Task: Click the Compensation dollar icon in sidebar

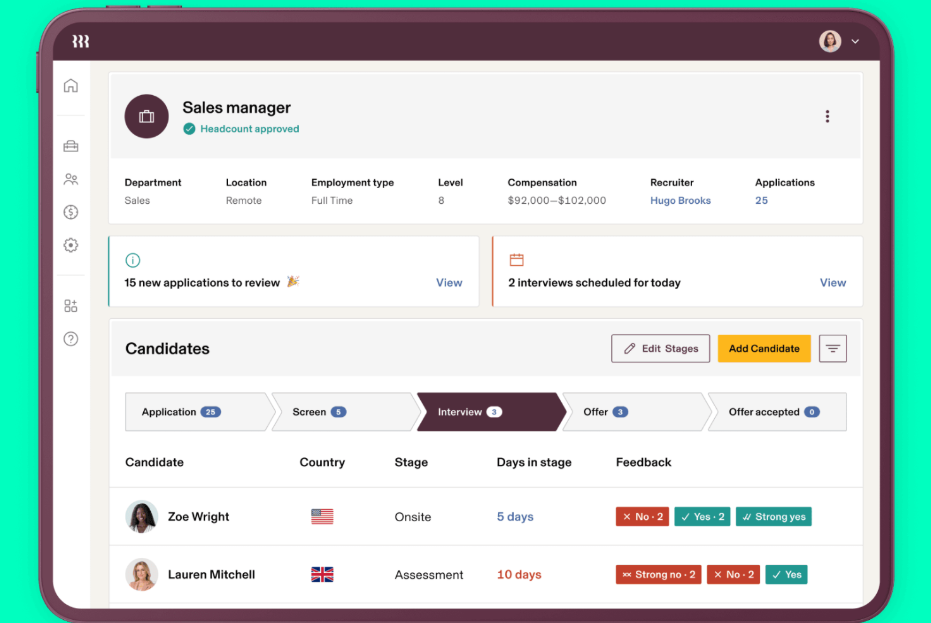Action: [70, 211]
